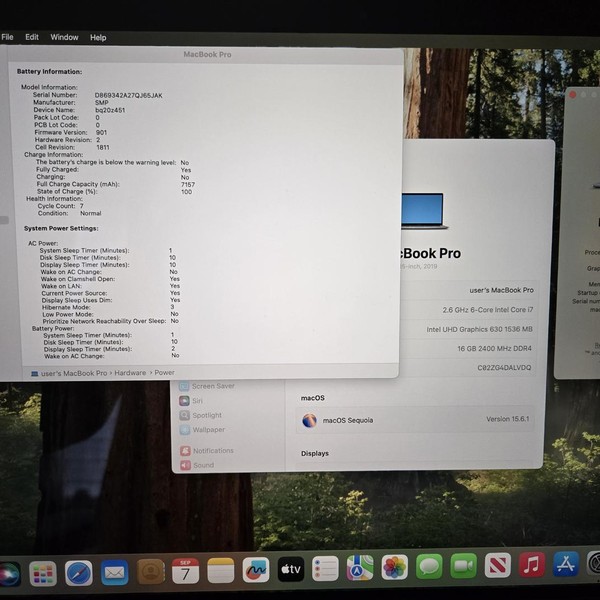Open Messages from the Dock

pyautogui.click(x=429, y=566)
